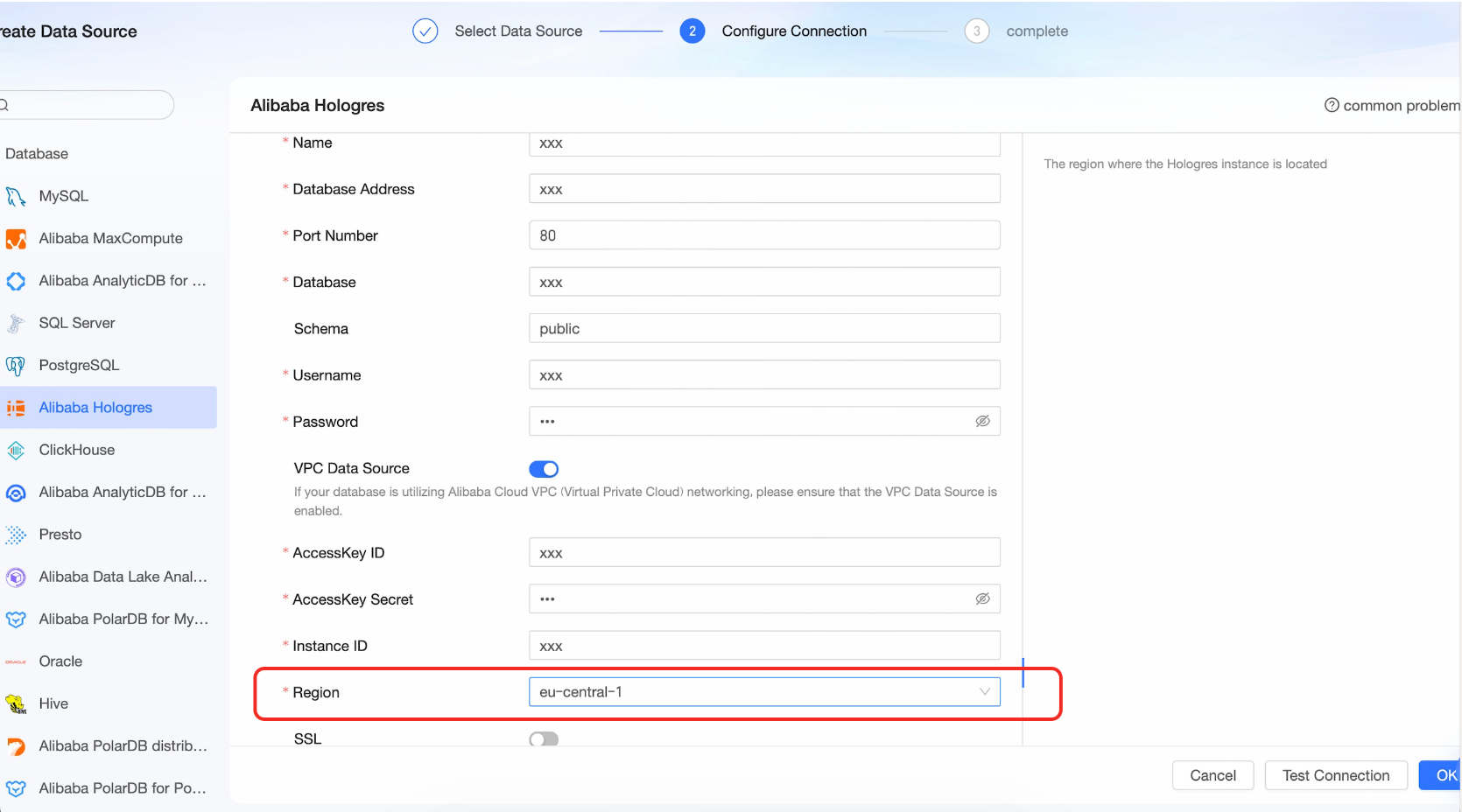Viewport: 1462px width, 812px height.
Task: Click the 'complete' step label
Action: [x=1037, y=31]
